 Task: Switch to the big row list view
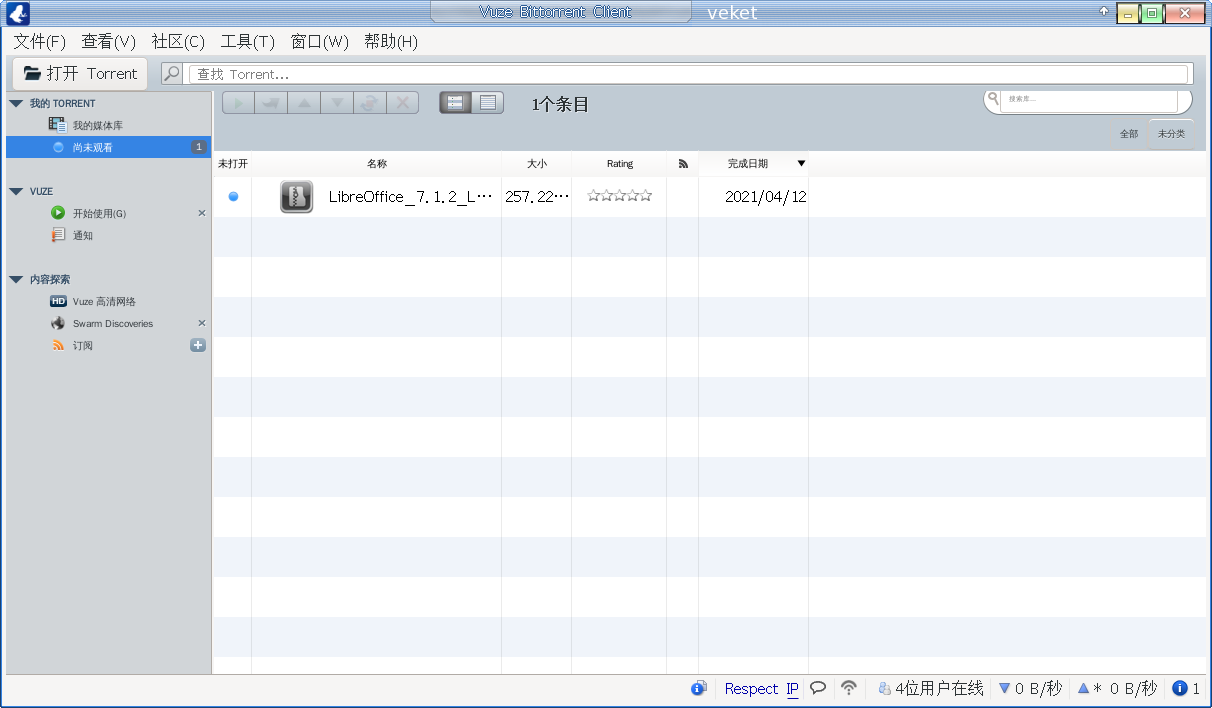pyautogui.click(x=455, y=102)
